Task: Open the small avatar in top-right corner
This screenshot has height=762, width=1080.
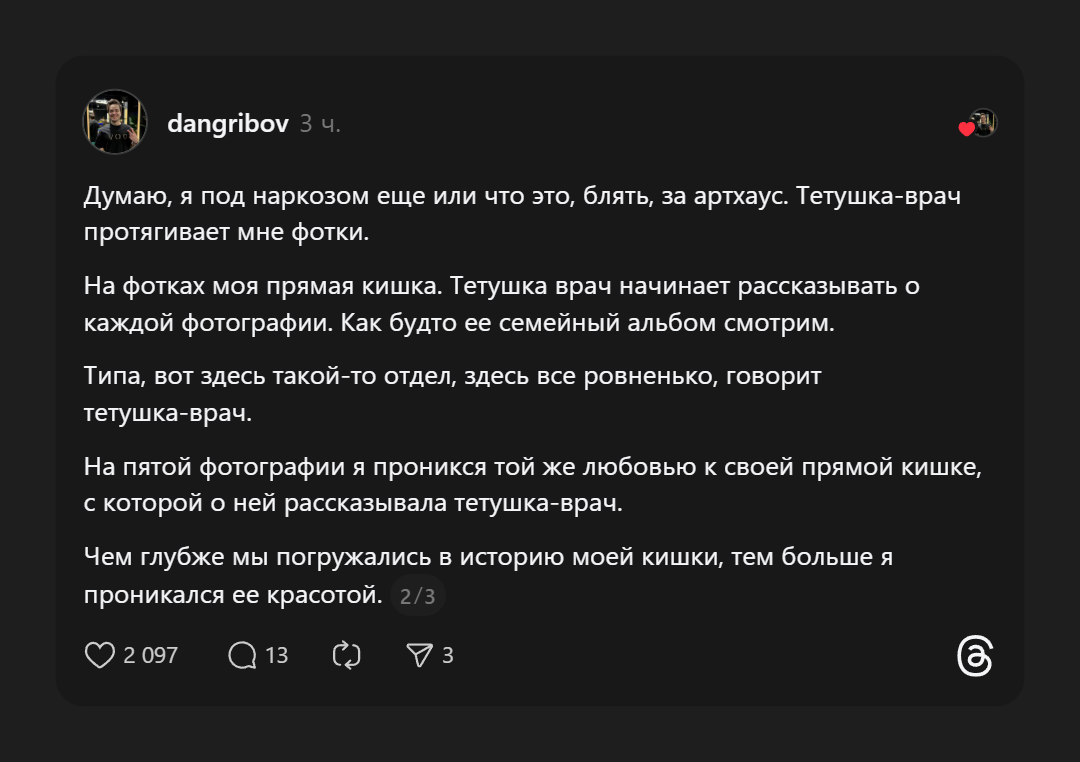Action: (984, 122)
